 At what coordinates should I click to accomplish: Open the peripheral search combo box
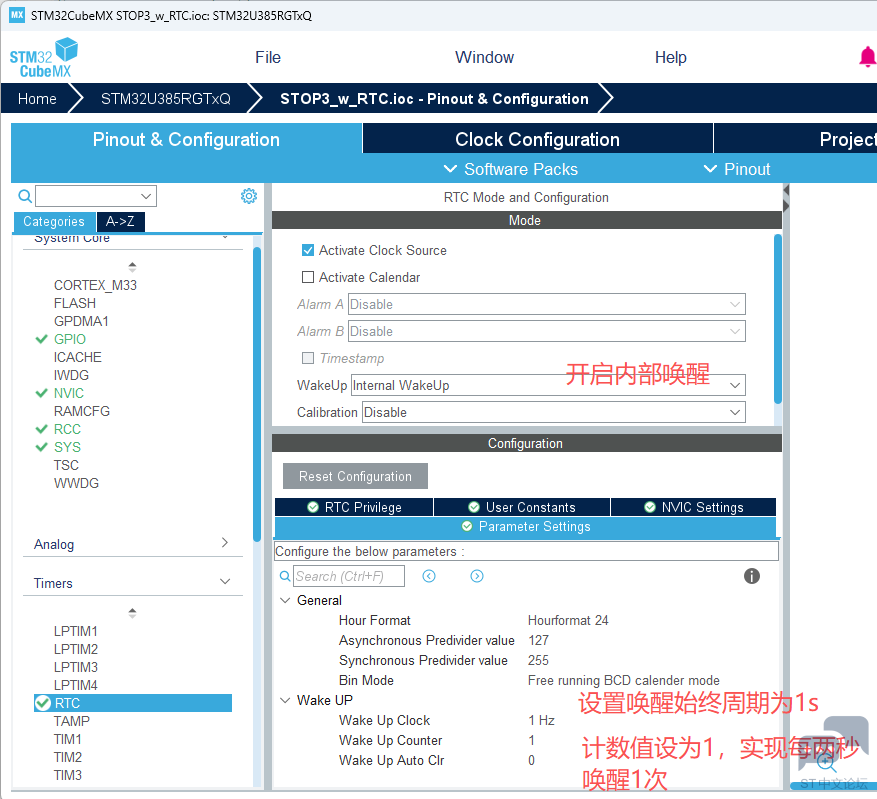coord(96,196)
